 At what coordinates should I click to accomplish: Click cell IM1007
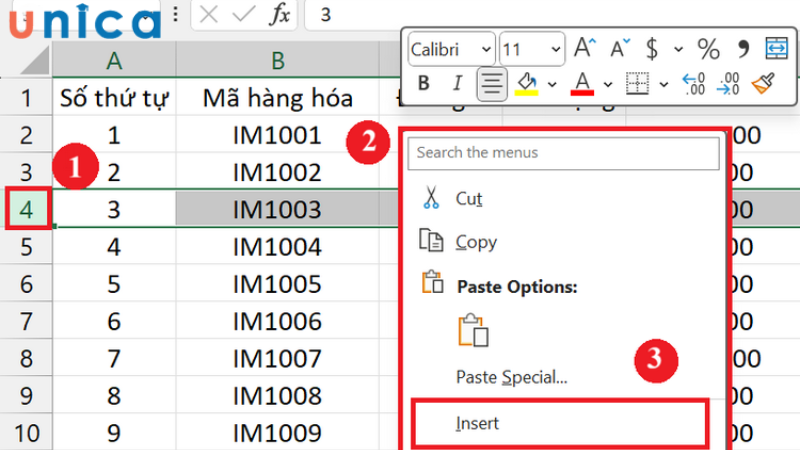[278, 358]
